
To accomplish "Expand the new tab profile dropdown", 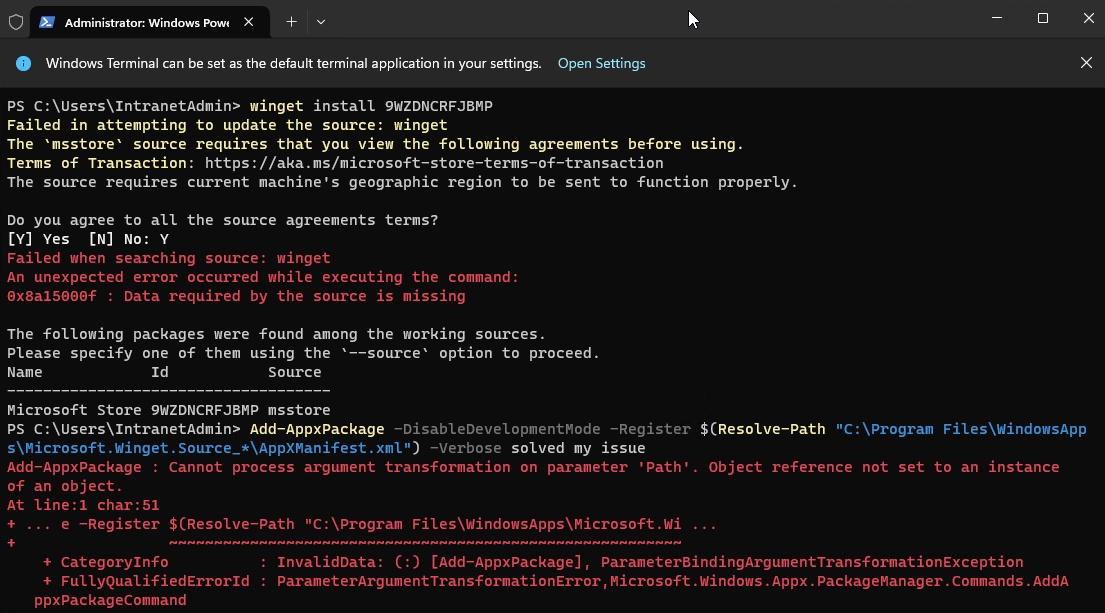I will click(321, 21).
